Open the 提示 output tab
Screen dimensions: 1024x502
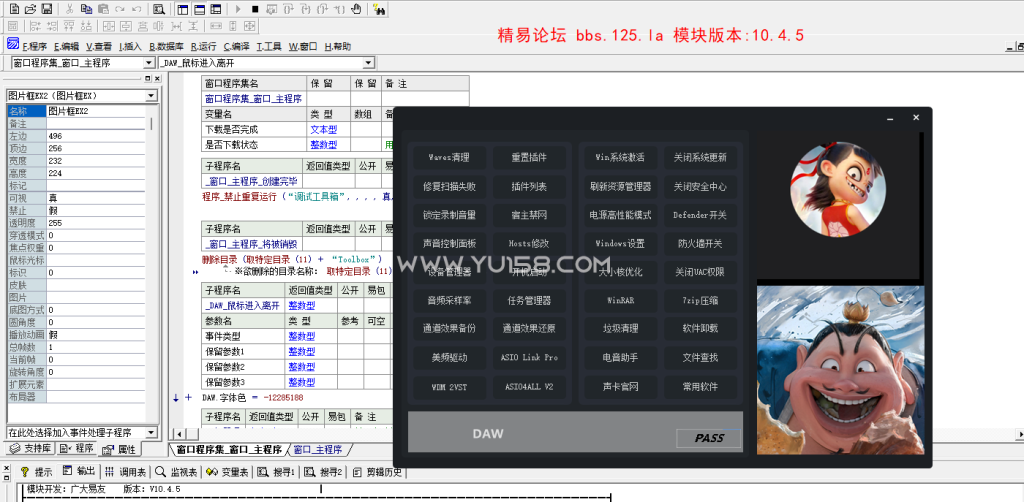(x=37, y=471)
